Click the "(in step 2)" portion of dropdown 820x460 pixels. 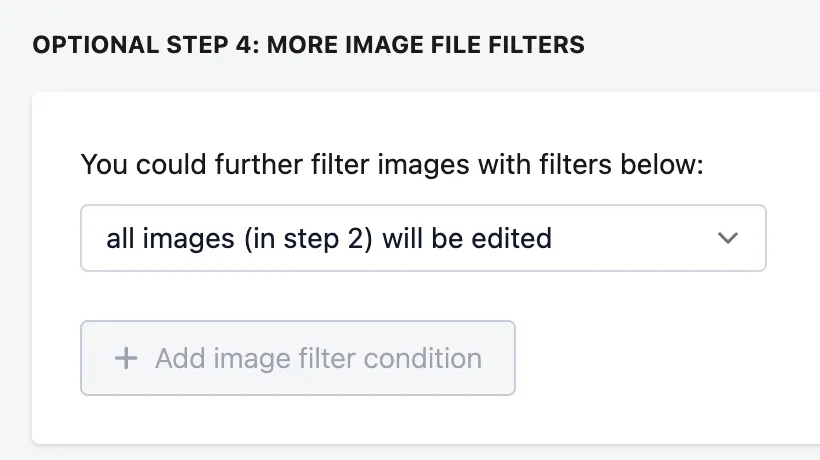coord(308,239)
